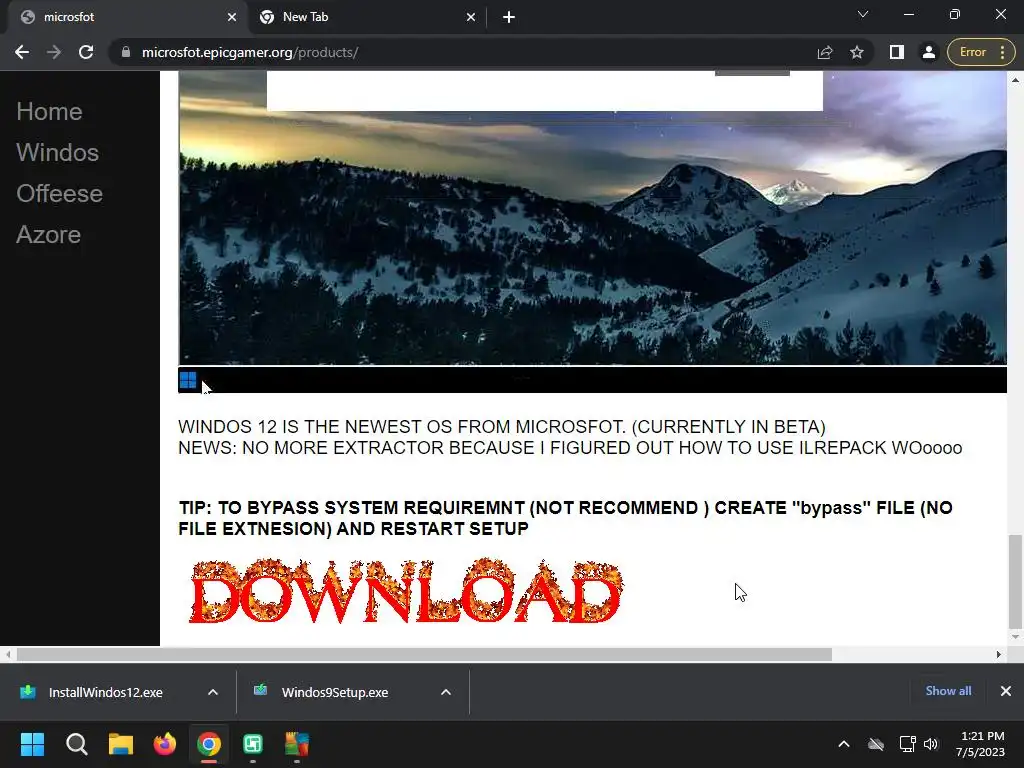This screenshot has width=1024, height=768.
Task: Click the scroll down arrow
Action: (1015, 637)
